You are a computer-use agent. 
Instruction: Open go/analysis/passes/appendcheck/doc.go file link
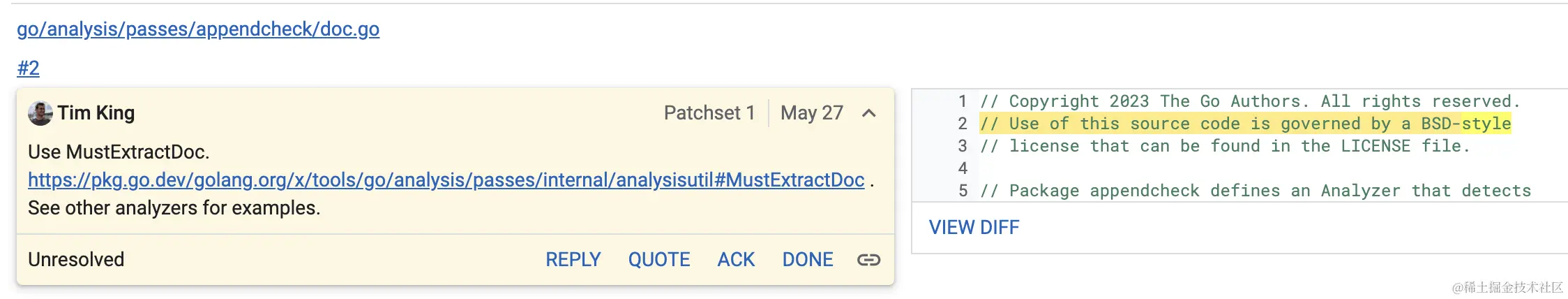[198, 29]
